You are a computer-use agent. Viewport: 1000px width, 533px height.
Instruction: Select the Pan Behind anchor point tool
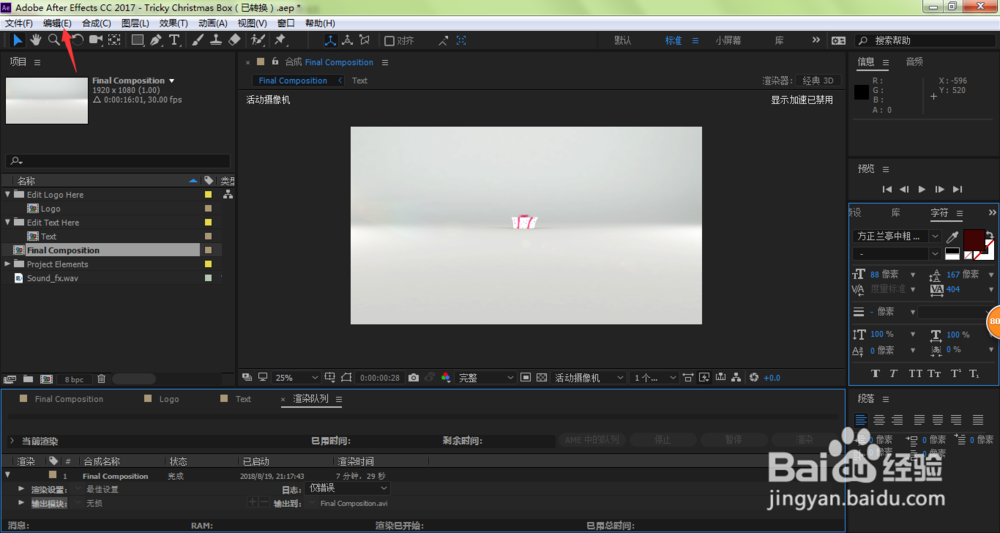tap(114, 40)
